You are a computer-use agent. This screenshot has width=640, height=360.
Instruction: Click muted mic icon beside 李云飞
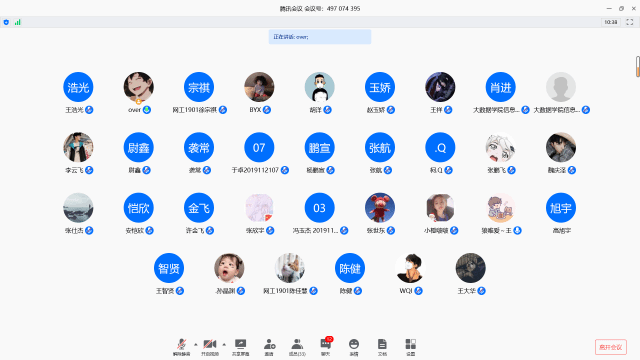(x=89, y=170)
